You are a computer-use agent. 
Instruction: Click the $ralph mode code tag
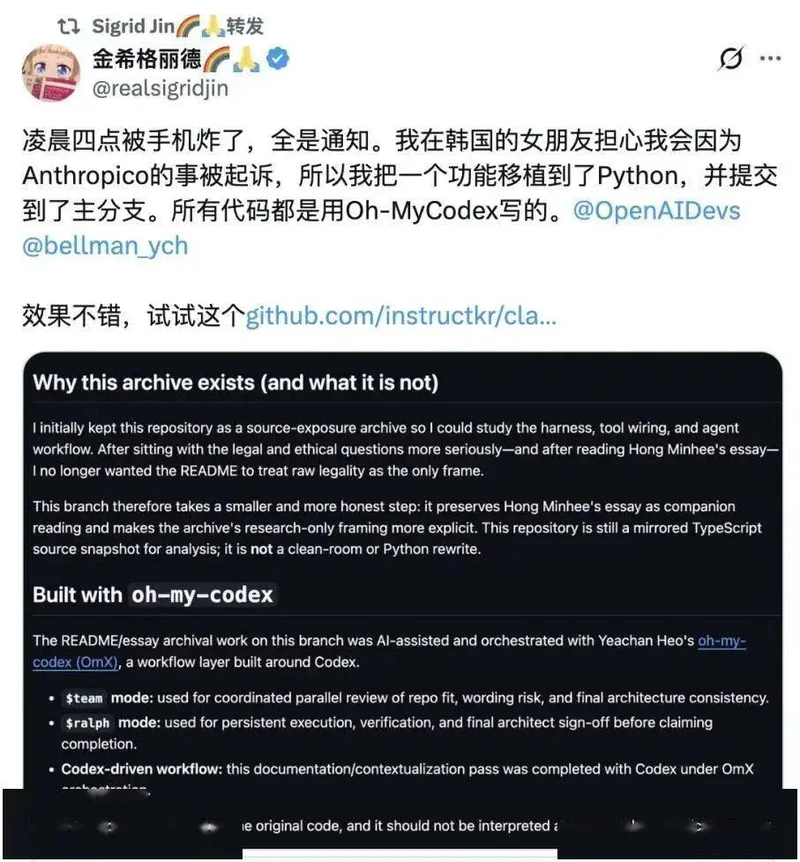pyautogui.click(x=87, y=723)
